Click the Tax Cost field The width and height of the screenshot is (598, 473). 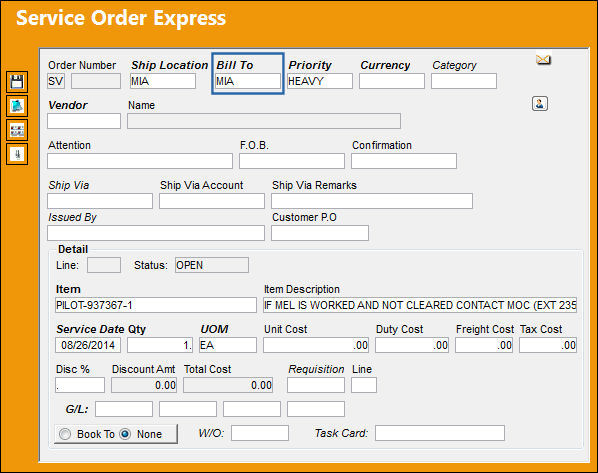pyautogui.click(x=548, y=345)
